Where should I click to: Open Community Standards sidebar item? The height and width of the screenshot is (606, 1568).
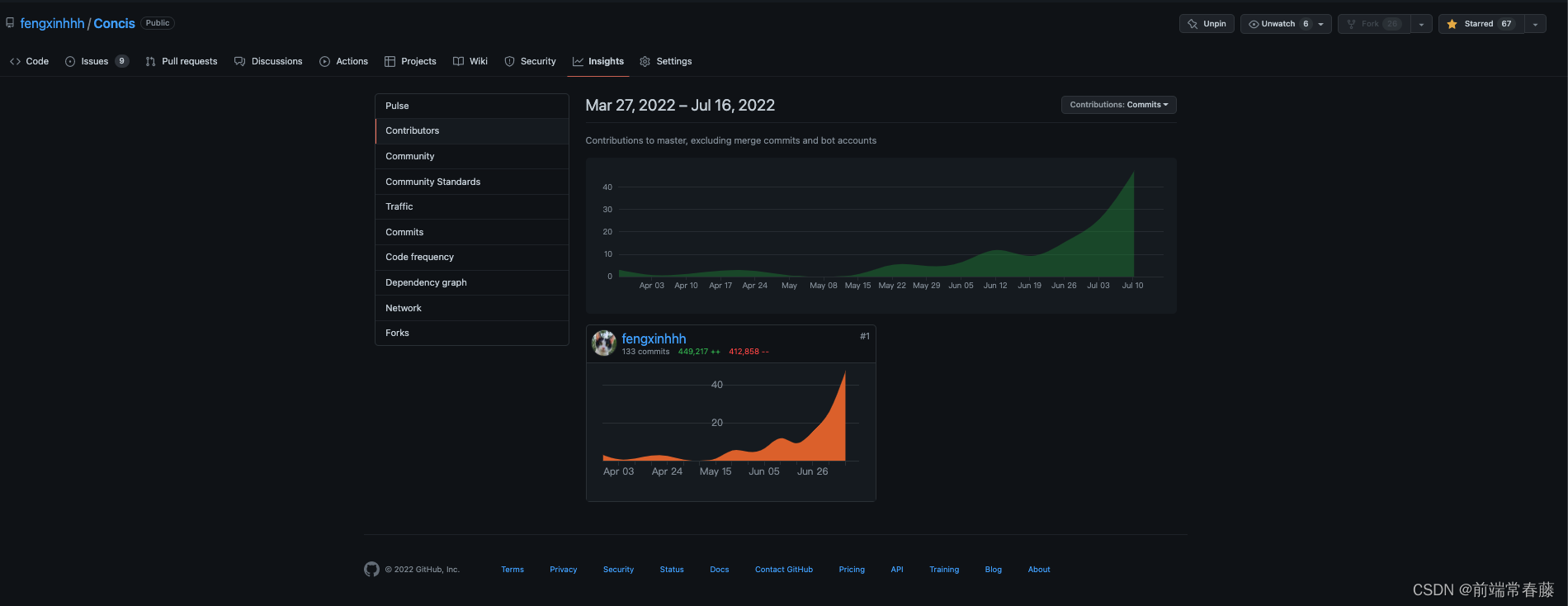[x=472, y=182]
